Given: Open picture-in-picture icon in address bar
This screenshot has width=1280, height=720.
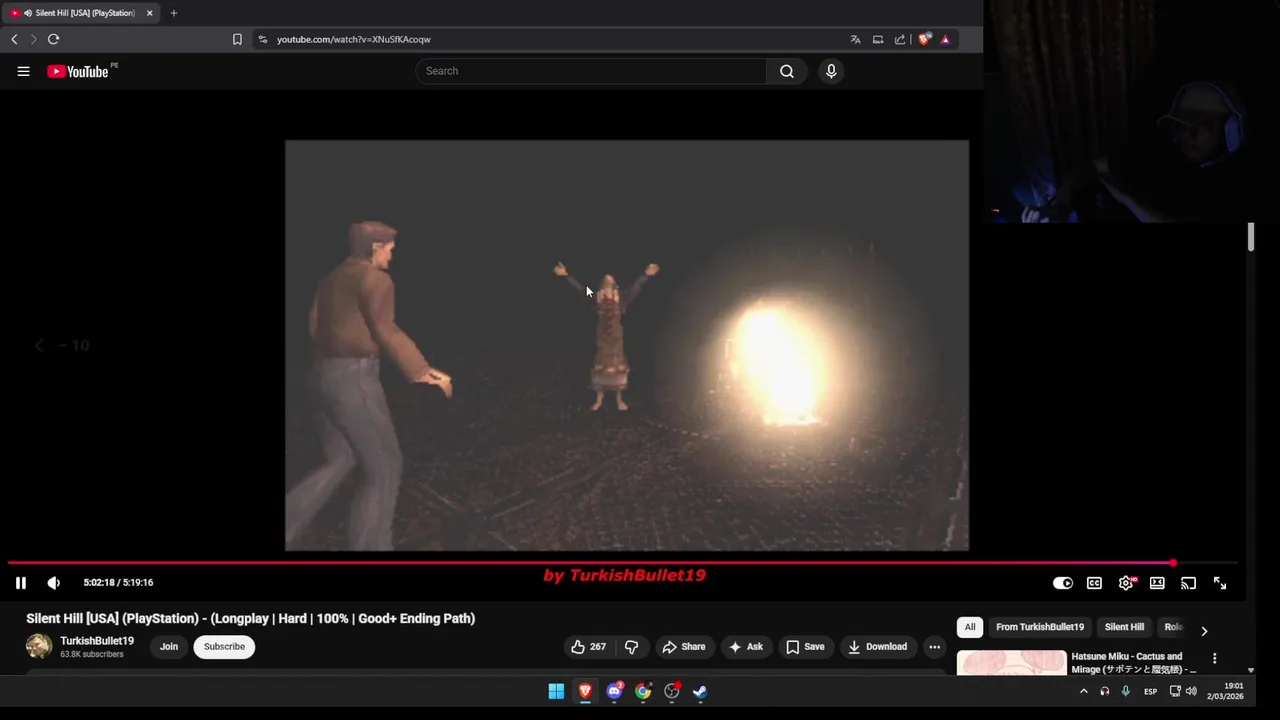Looking at the screenshot, I should coord(878,39).
